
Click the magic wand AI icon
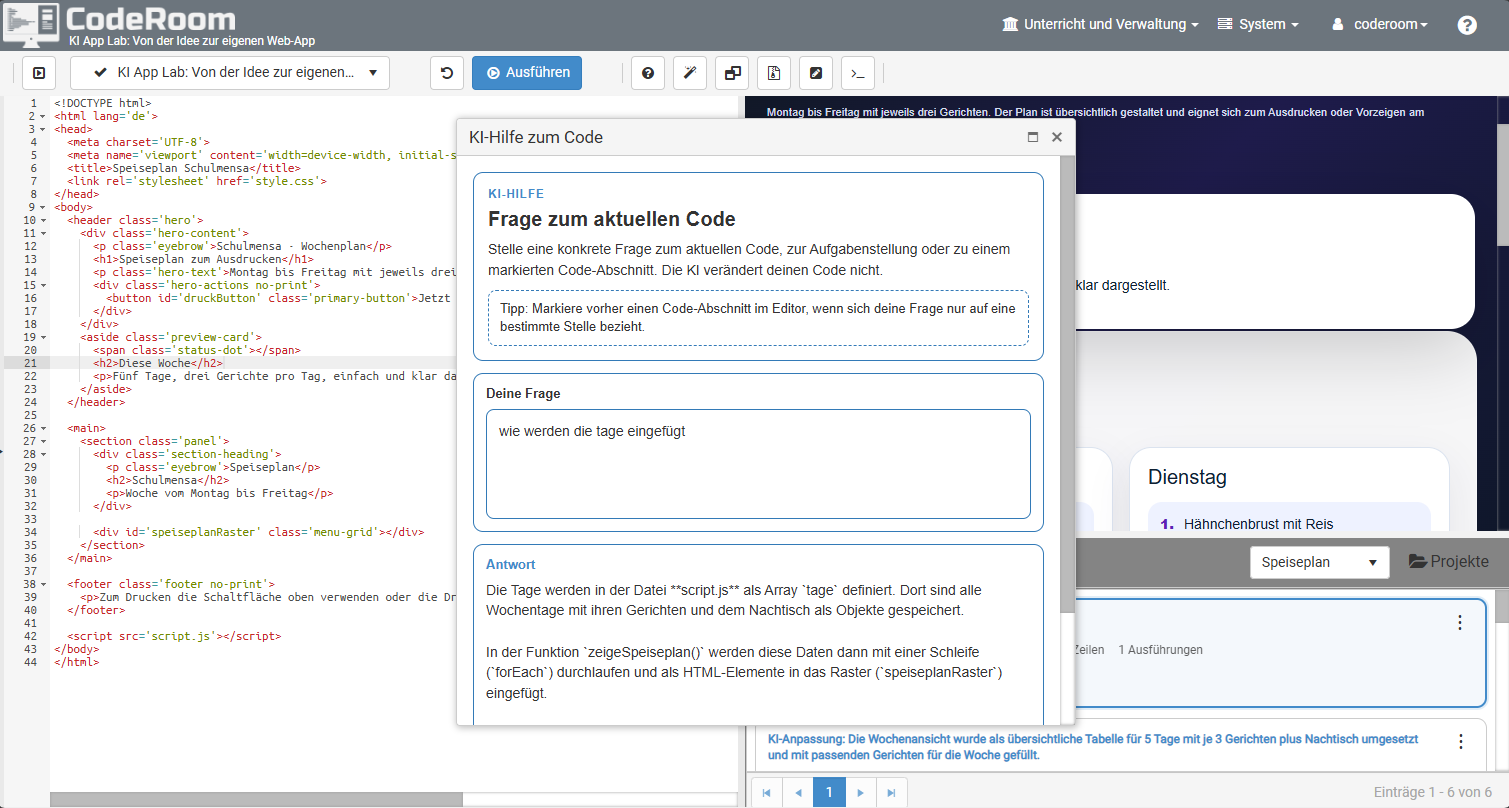[x=690, y=73]
